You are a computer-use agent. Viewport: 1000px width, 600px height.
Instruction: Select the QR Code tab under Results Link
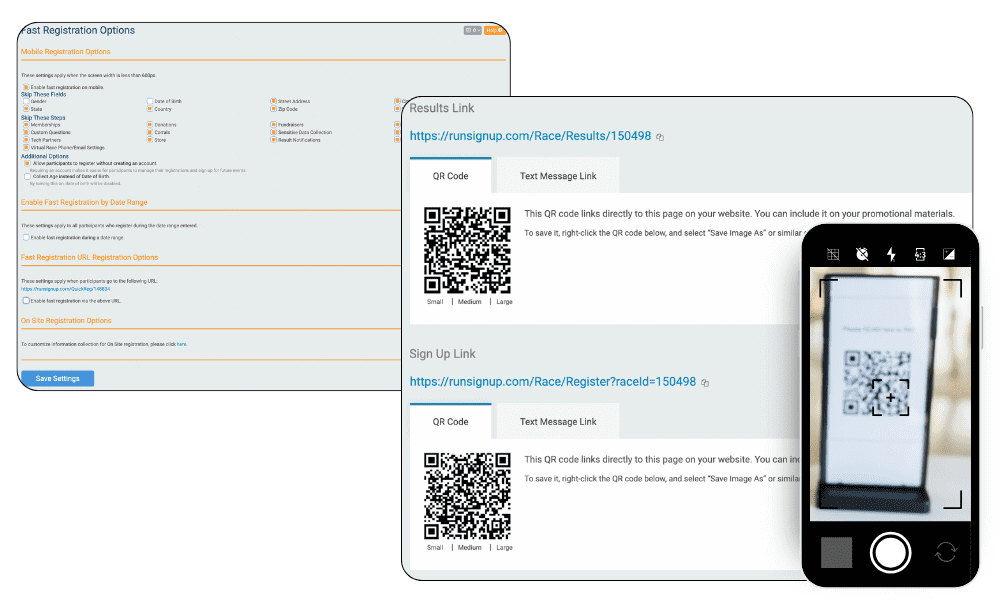click(x=450, y=175)
